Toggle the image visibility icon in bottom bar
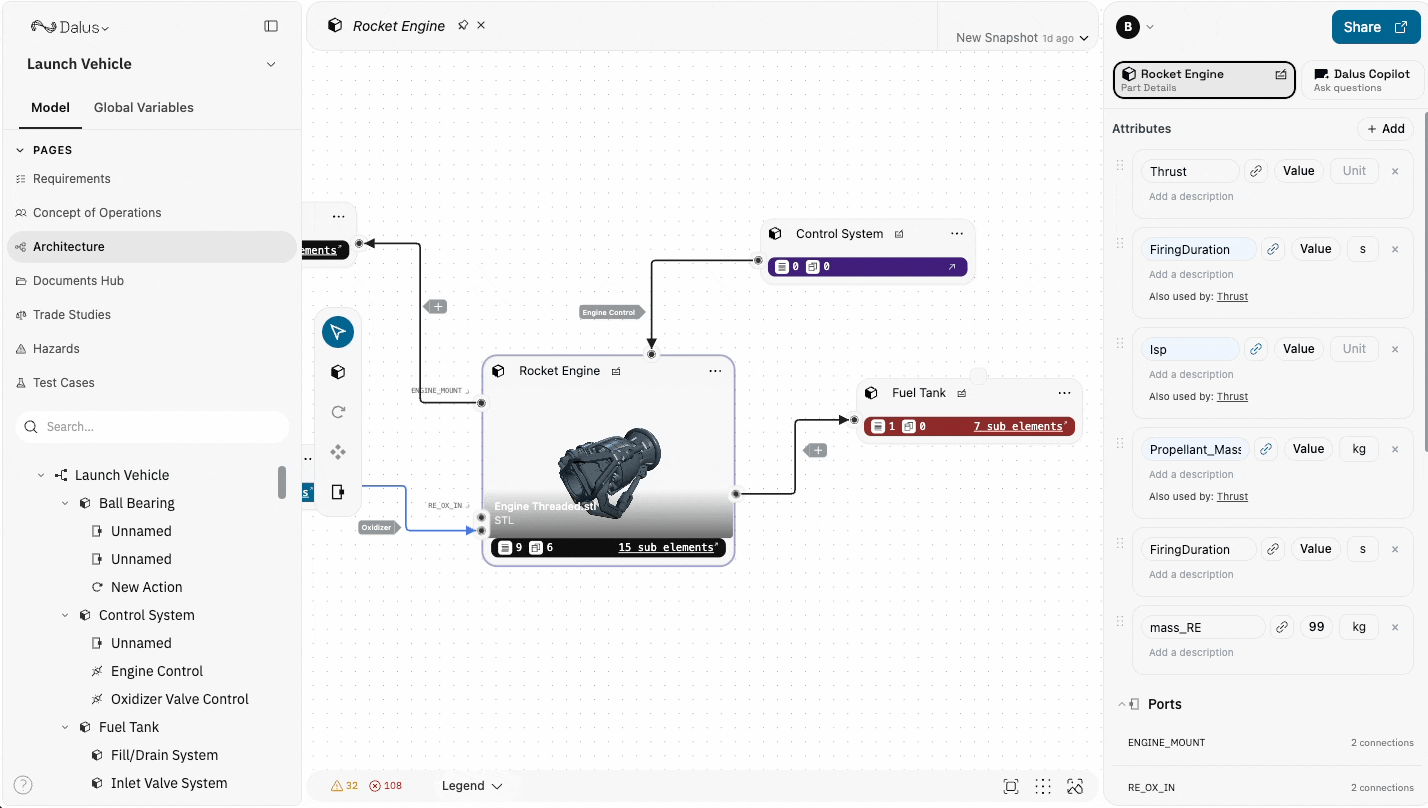 pos(1075,786)
